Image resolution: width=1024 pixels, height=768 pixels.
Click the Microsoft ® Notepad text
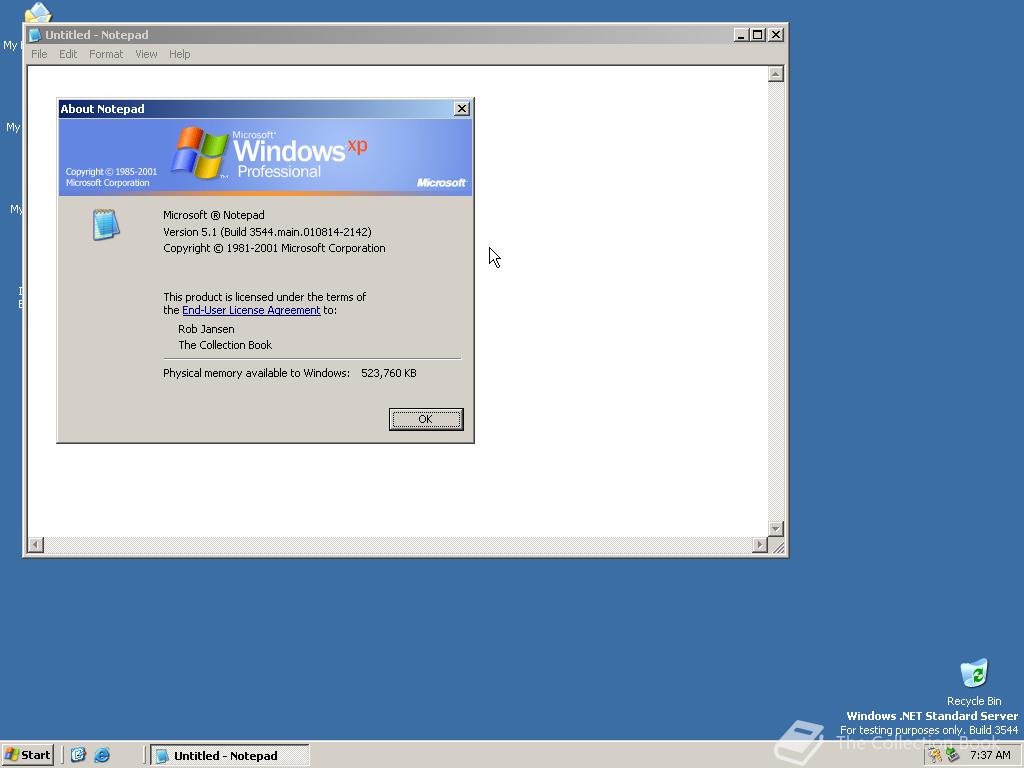(214, 215)
